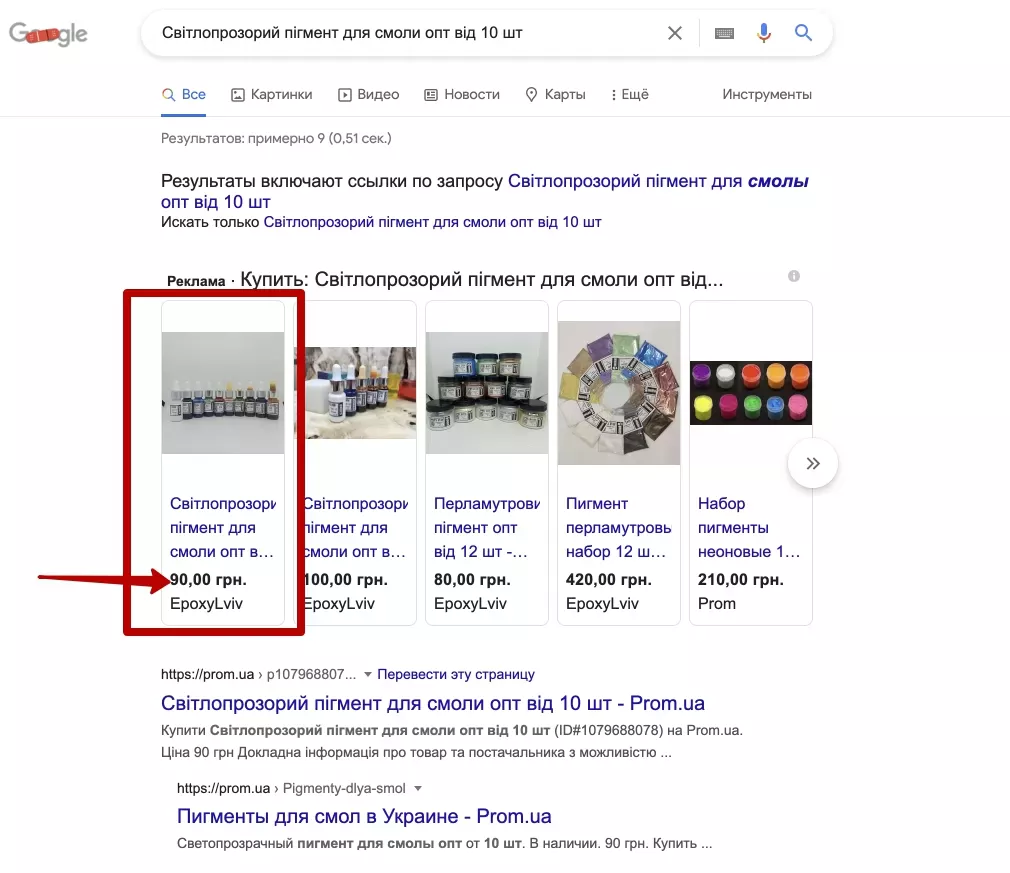This screenshot has width=1010, height=873.
Task: Click the 80,00 грн. price
Action: pos(472,580)
